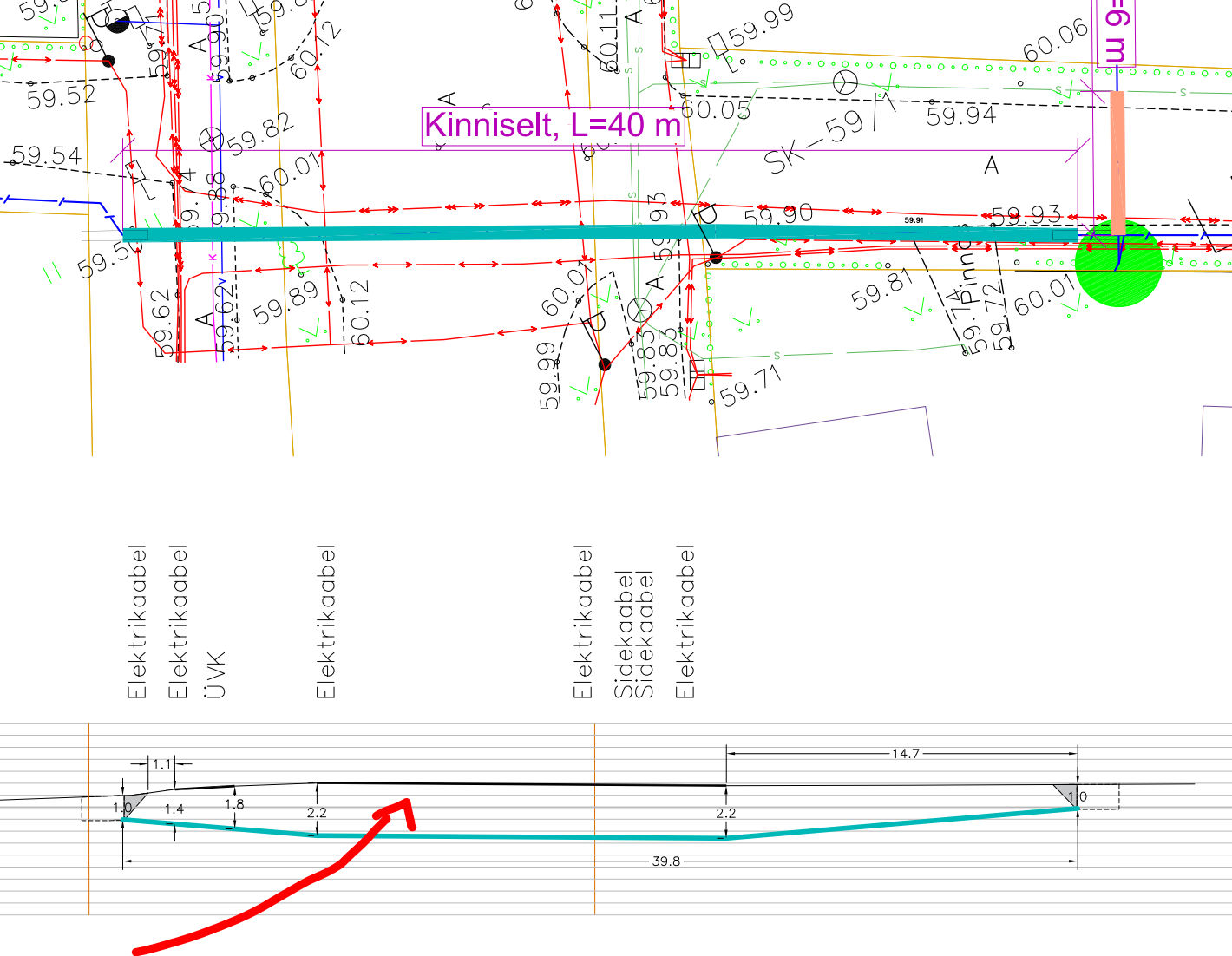Select the 14.7 dimension text
1232x956 pixels.
coord(905,753)
